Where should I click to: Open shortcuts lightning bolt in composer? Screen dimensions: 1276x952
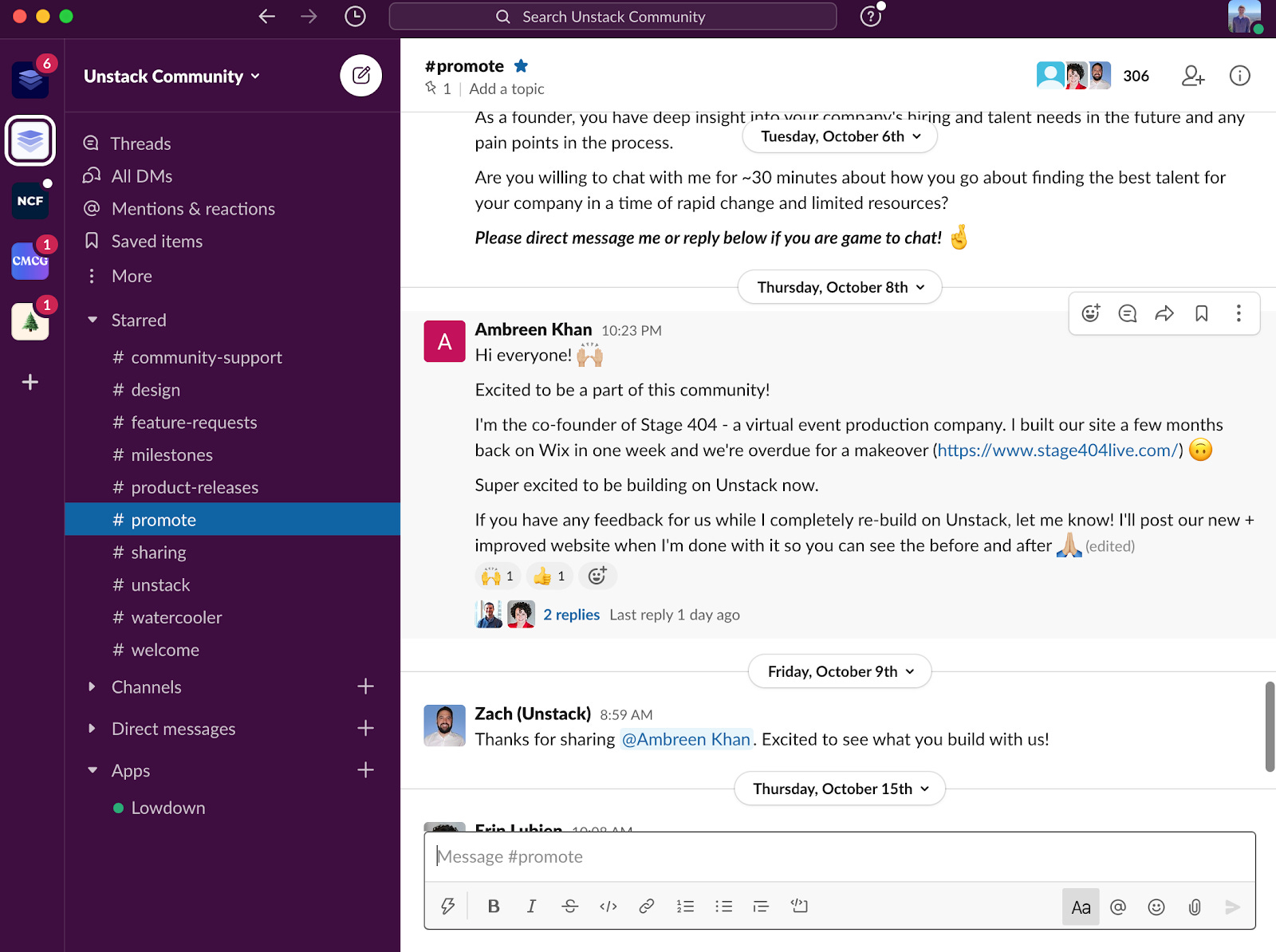tap(448, 906)
